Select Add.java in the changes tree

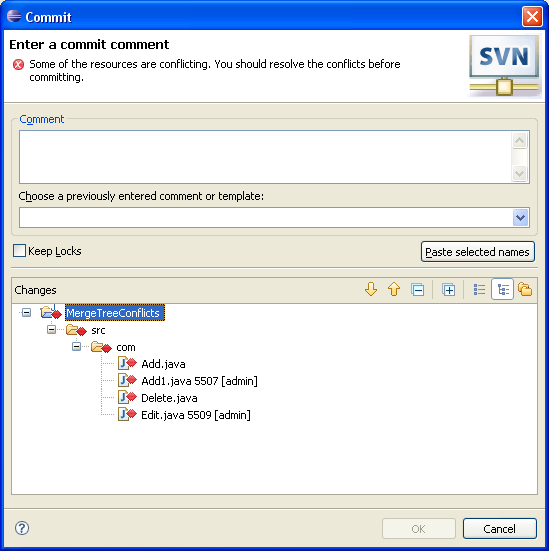pyautogui.click(x=163, y=364)
